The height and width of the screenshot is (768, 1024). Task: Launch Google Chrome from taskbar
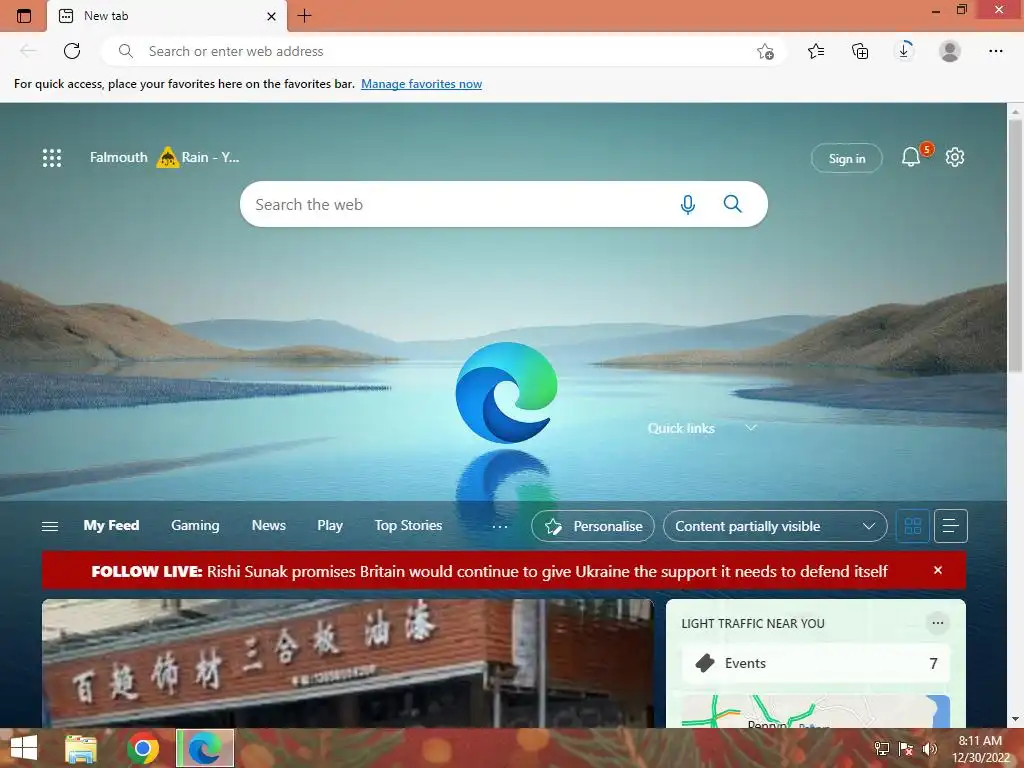coord(143,748)
